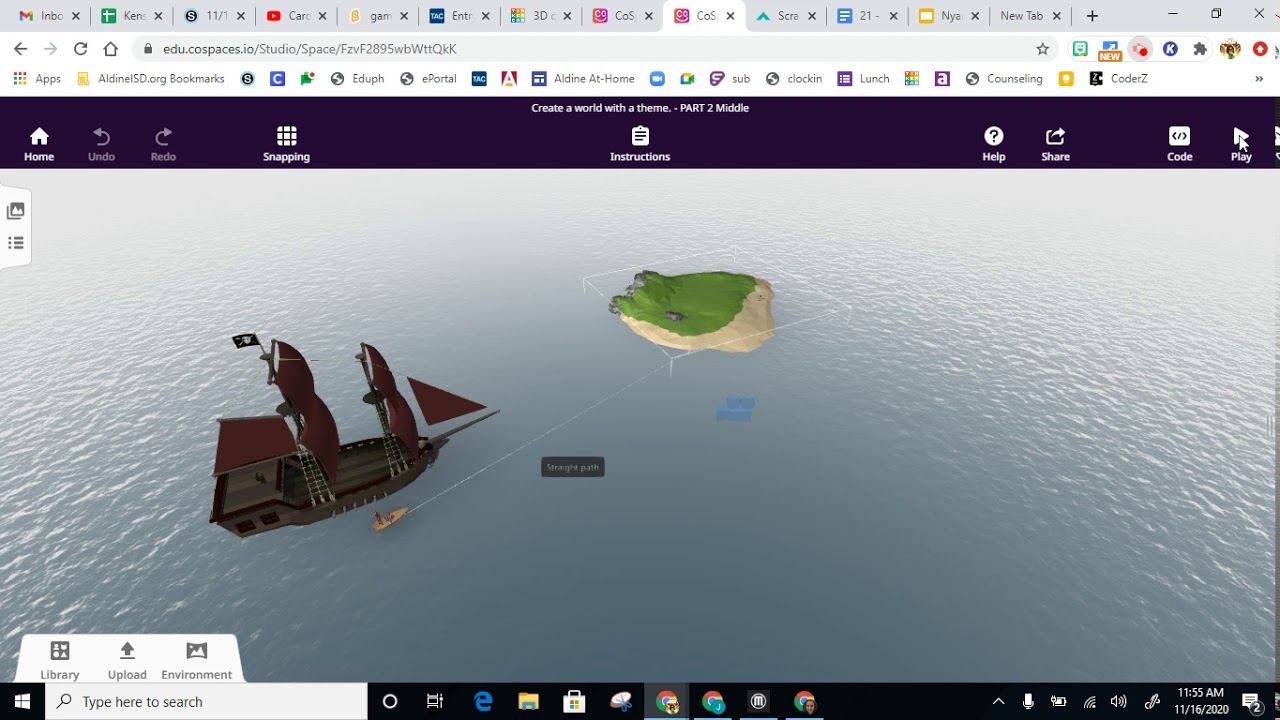Go to the CoSpaces Home screen
Screen dimensions: 1280x720
tap(39, 144)
